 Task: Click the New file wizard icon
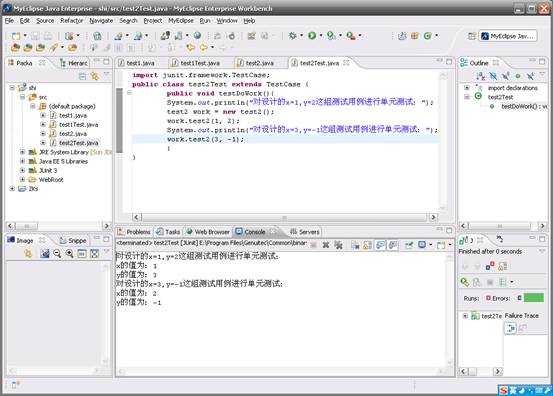(x=16, y=36)
